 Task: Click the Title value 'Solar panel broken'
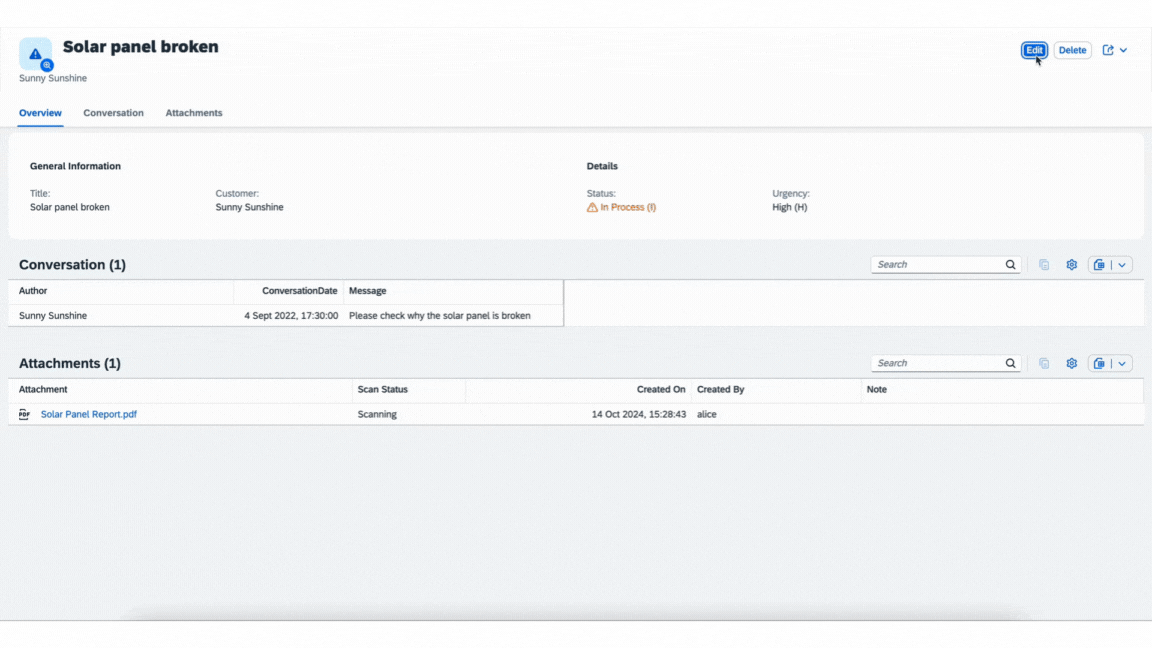point(70,207)
